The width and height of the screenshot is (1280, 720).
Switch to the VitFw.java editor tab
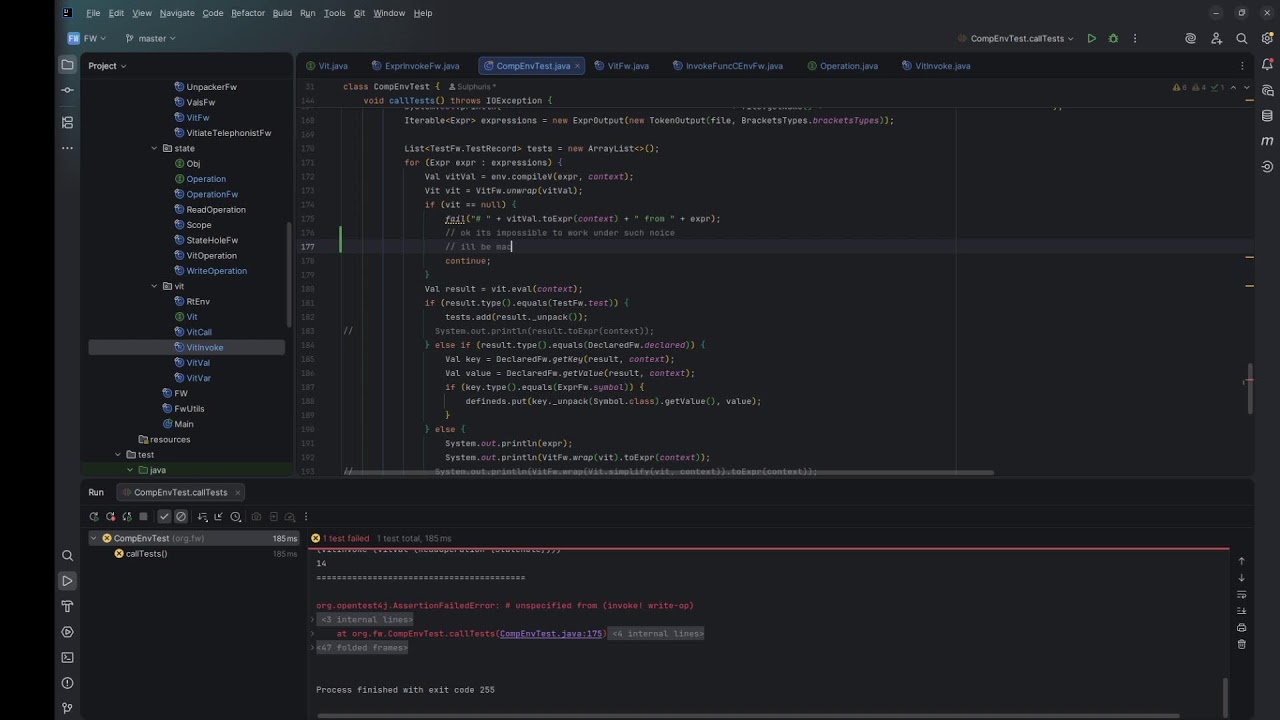coord(620,66)
